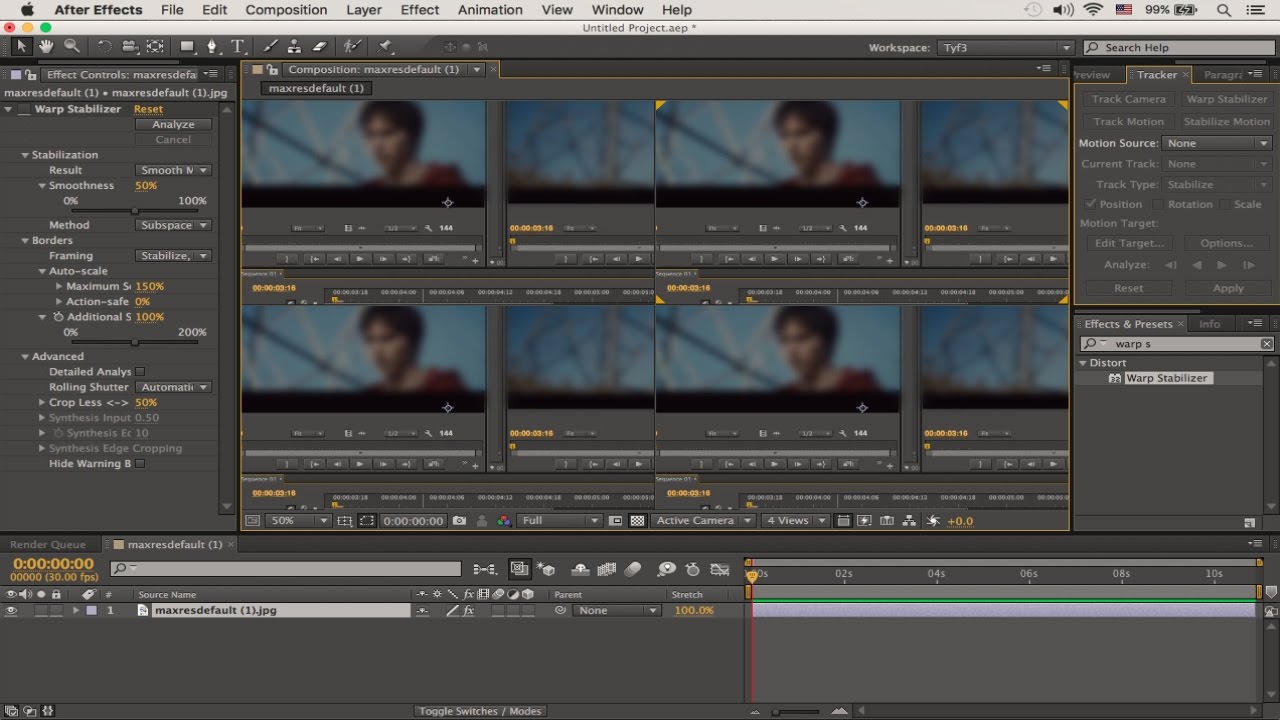
Task: Toggle Transparency Grid checkerboard button
Action: (637, 521)
